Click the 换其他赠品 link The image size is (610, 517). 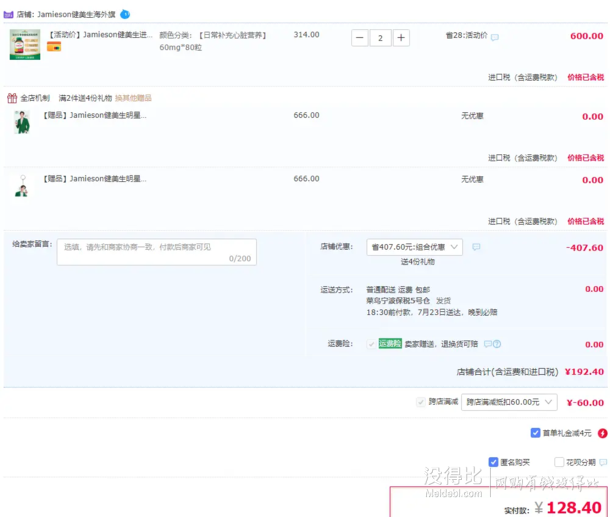[133, 98]
